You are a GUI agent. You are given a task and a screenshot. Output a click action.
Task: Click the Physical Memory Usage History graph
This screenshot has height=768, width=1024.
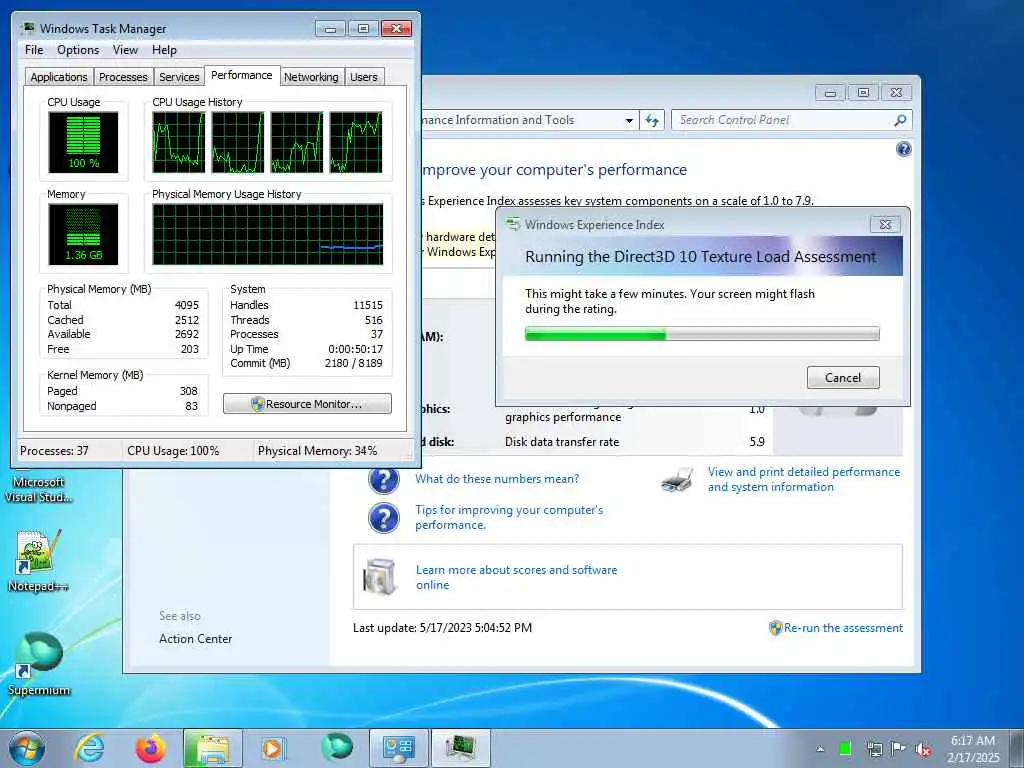pos(268,234)
